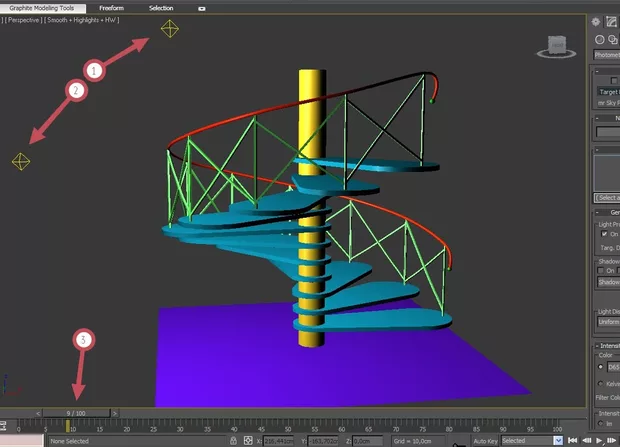Image resolution: width=620 pixels, height=447 pixels.
Task: Enable the Shadows On checkbox
Action: pyautogui.click(x=600, y=270)
